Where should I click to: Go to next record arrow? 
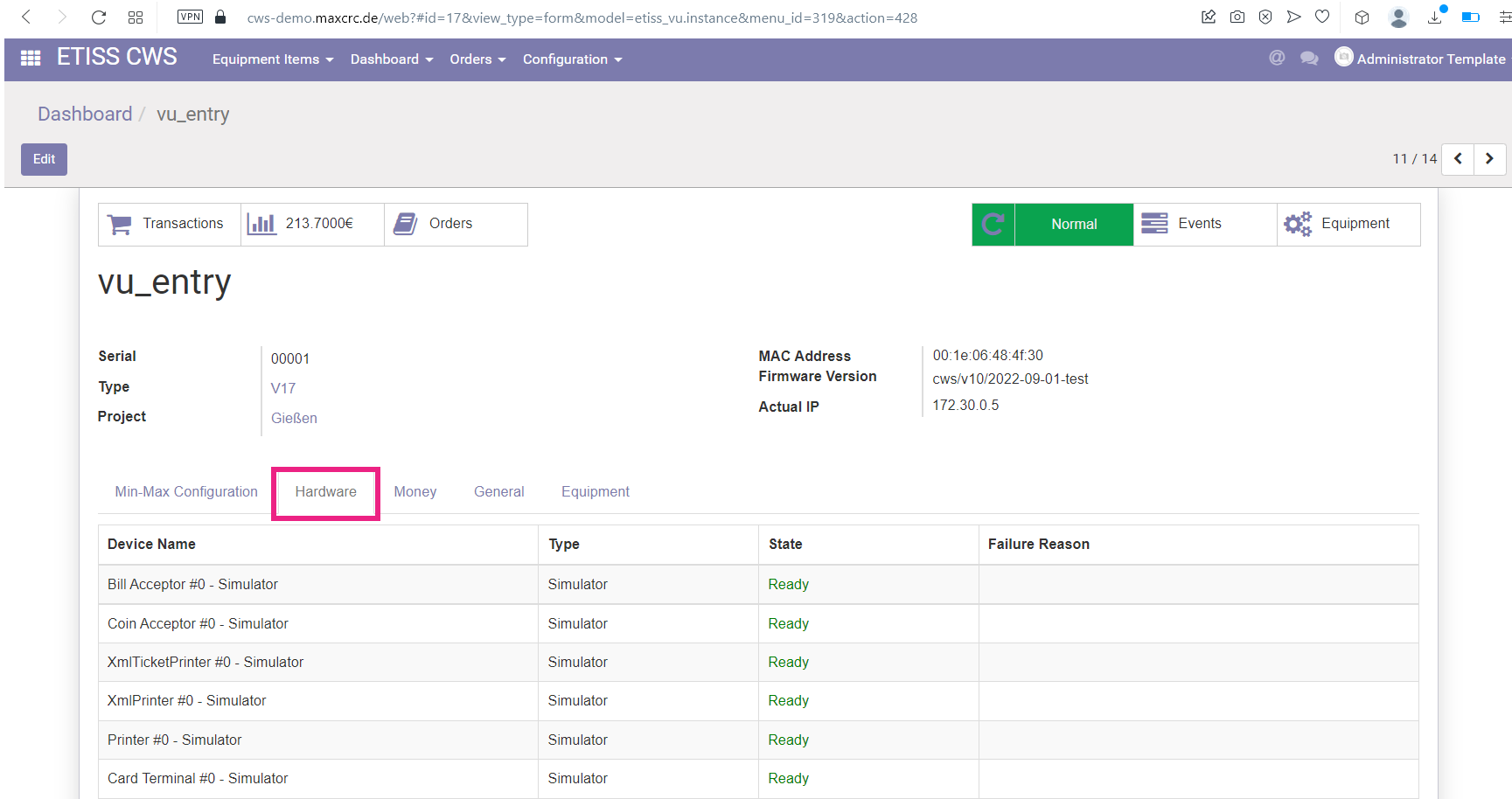pos(1489,159)
